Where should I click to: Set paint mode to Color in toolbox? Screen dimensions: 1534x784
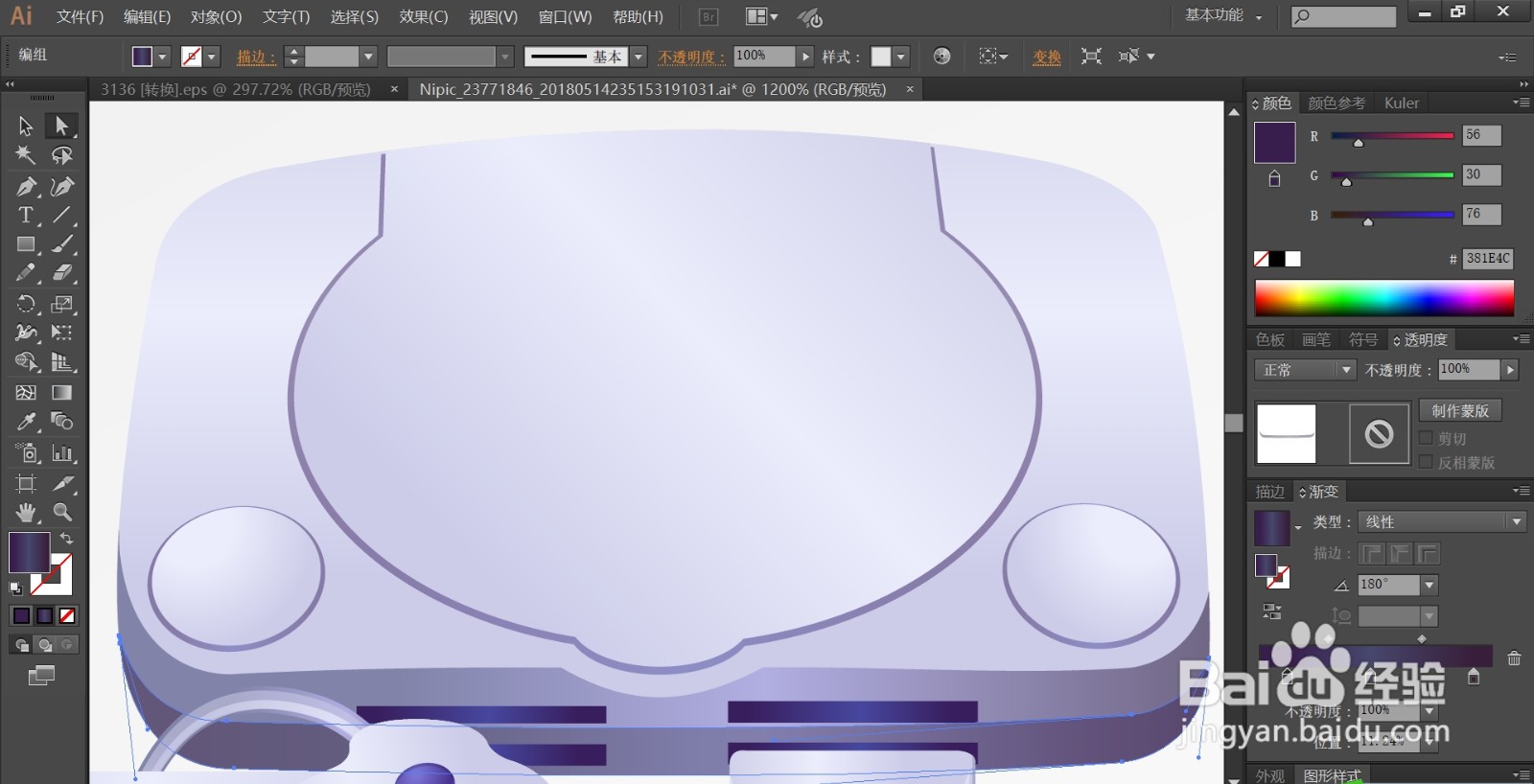tap(21, 615)
